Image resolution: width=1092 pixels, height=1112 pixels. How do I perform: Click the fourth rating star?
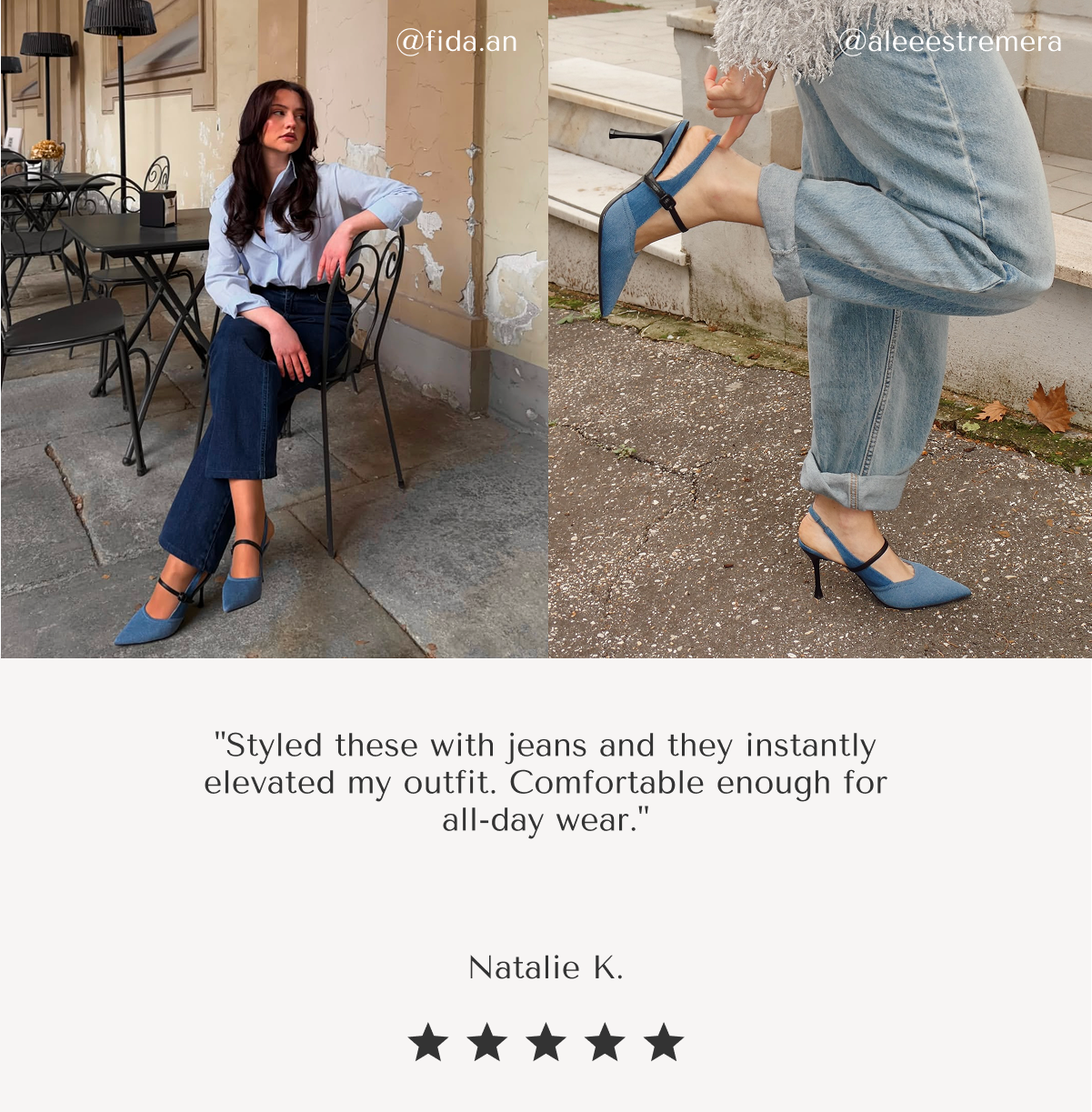click(605, 1042)
